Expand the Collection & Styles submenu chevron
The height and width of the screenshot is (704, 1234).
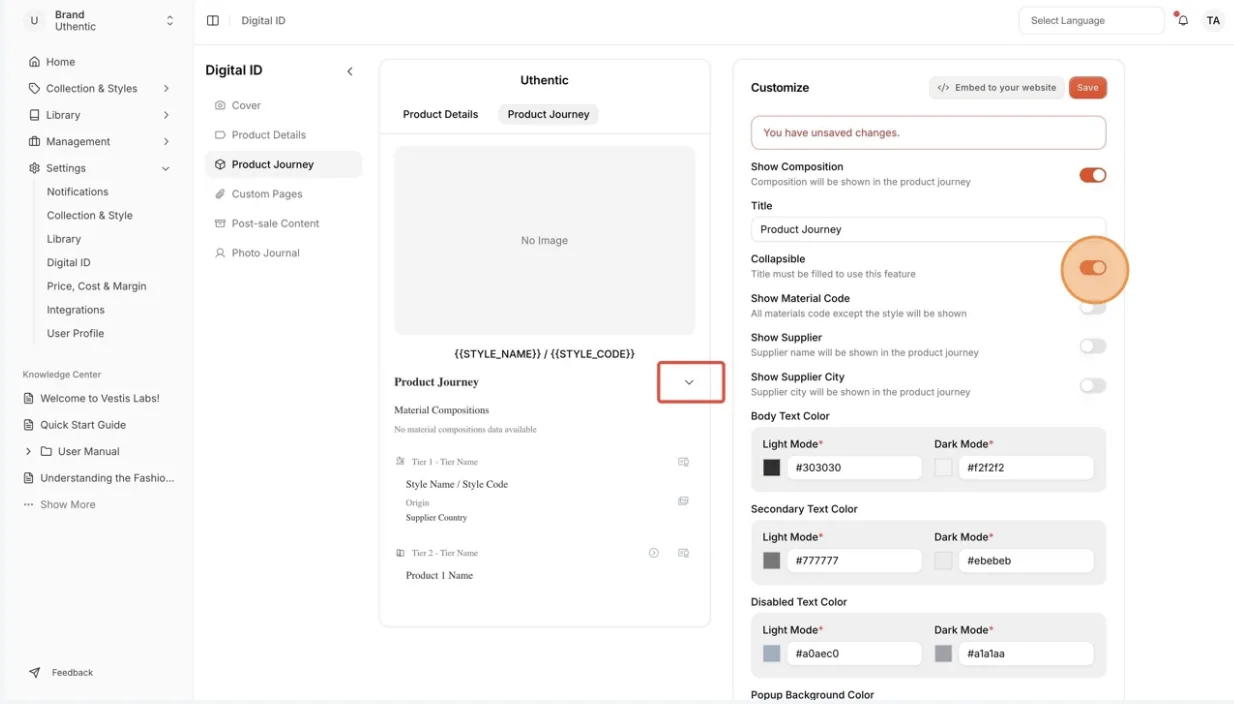[166, 88]
